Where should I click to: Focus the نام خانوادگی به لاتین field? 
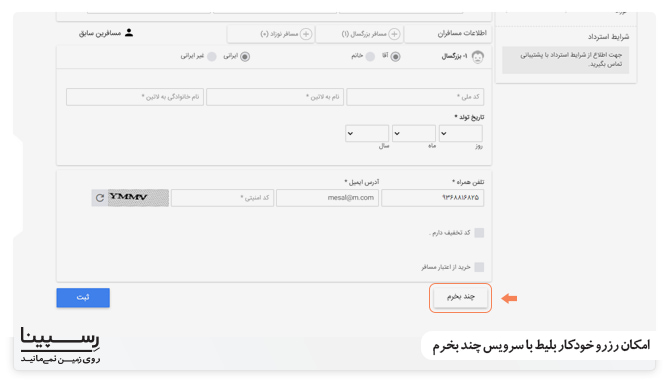135,97
